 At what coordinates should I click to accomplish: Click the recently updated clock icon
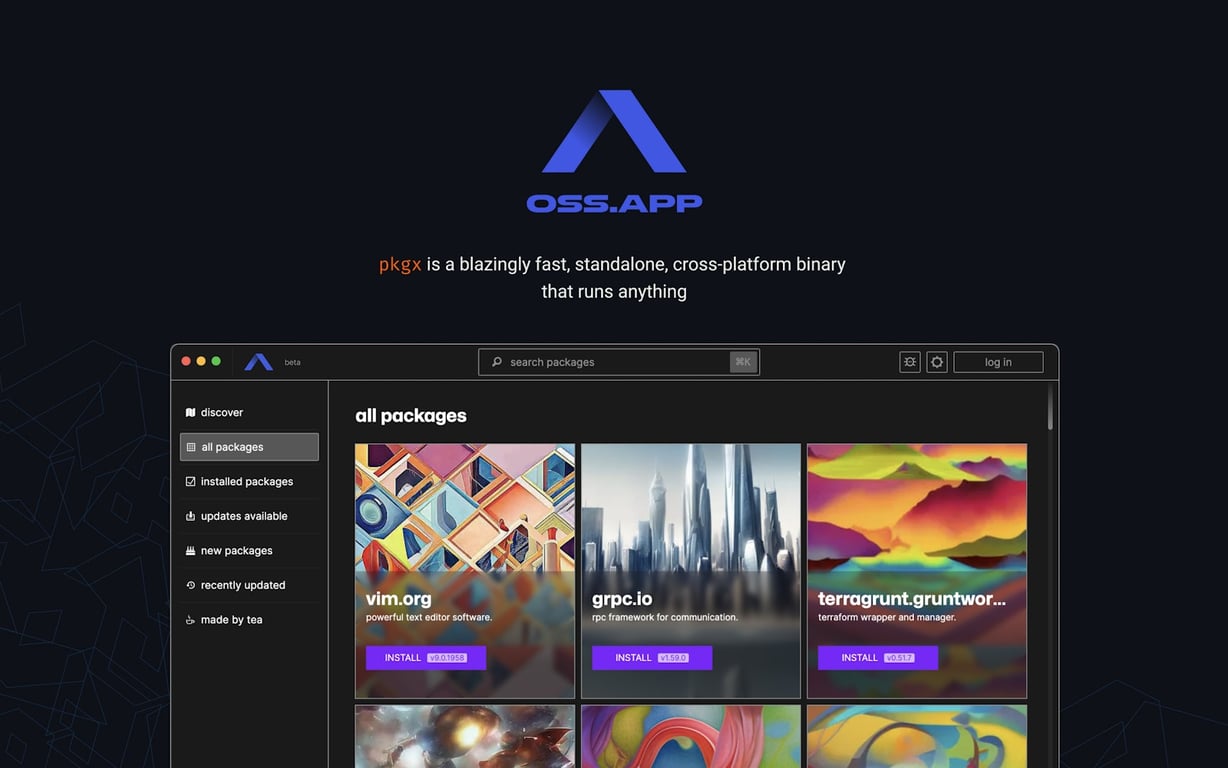click(190, 585)
